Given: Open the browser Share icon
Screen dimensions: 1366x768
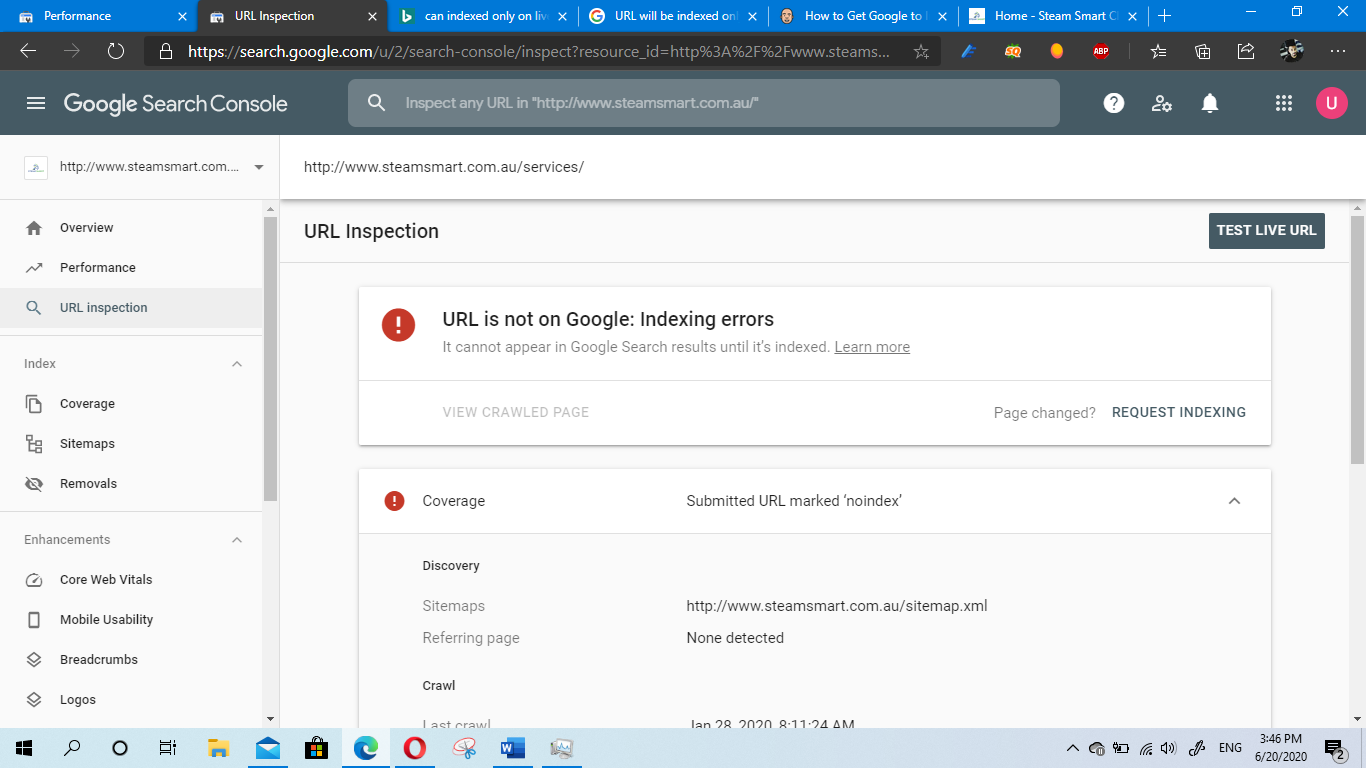Looking at the screenshot, I should pos(1246,51).
